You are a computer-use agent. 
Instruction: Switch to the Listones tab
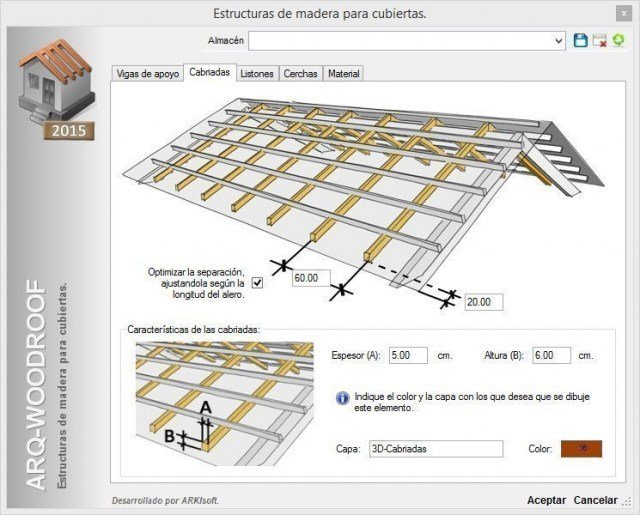[257, 74]
